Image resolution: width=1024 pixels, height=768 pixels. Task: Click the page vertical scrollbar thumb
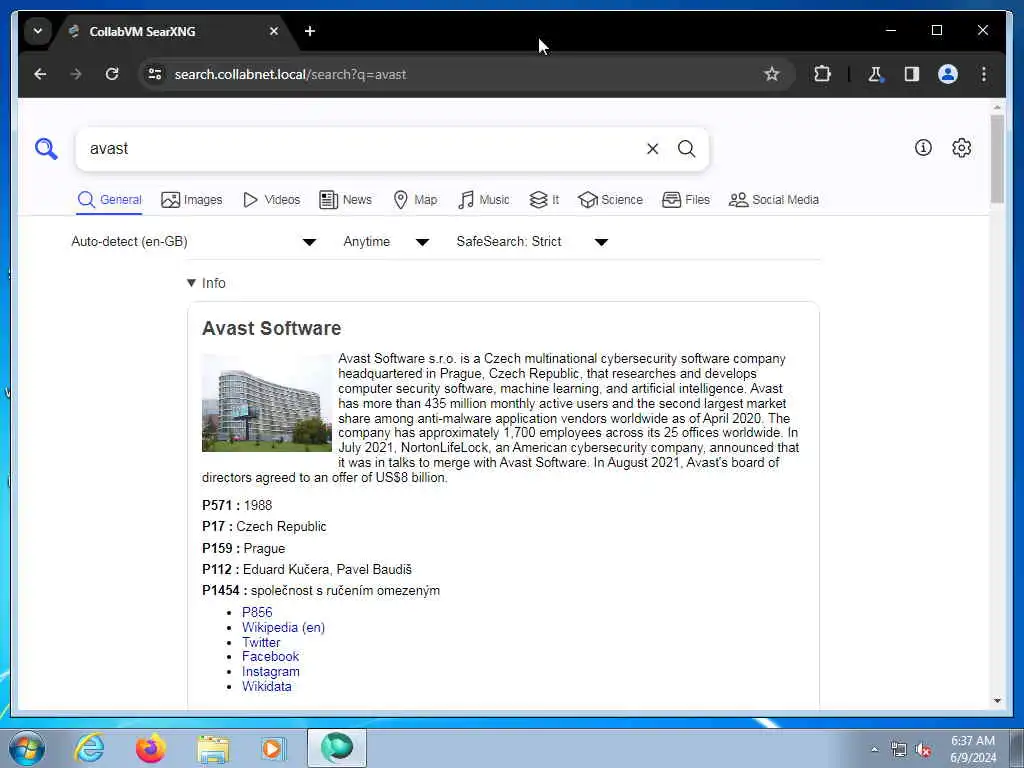click(997, 159)
